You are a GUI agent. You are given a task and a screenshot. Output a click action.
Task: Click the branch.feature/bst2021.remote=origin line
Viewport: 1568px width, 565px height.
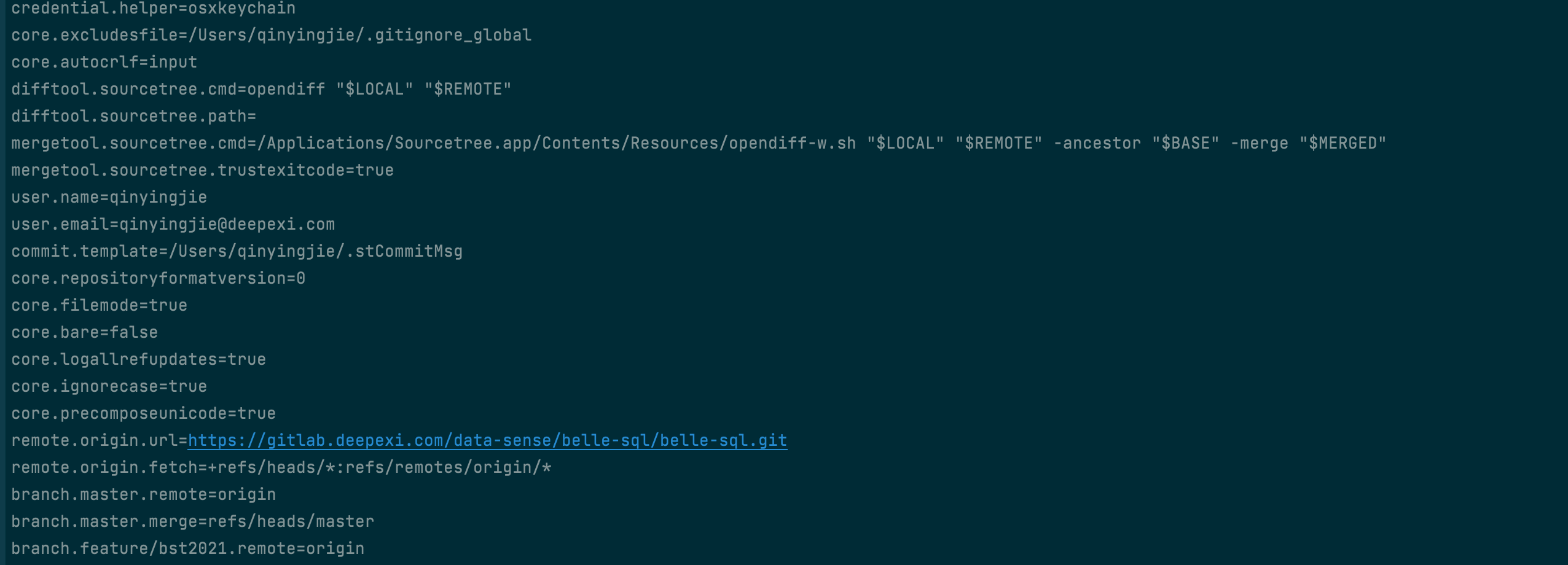point(187,548)
